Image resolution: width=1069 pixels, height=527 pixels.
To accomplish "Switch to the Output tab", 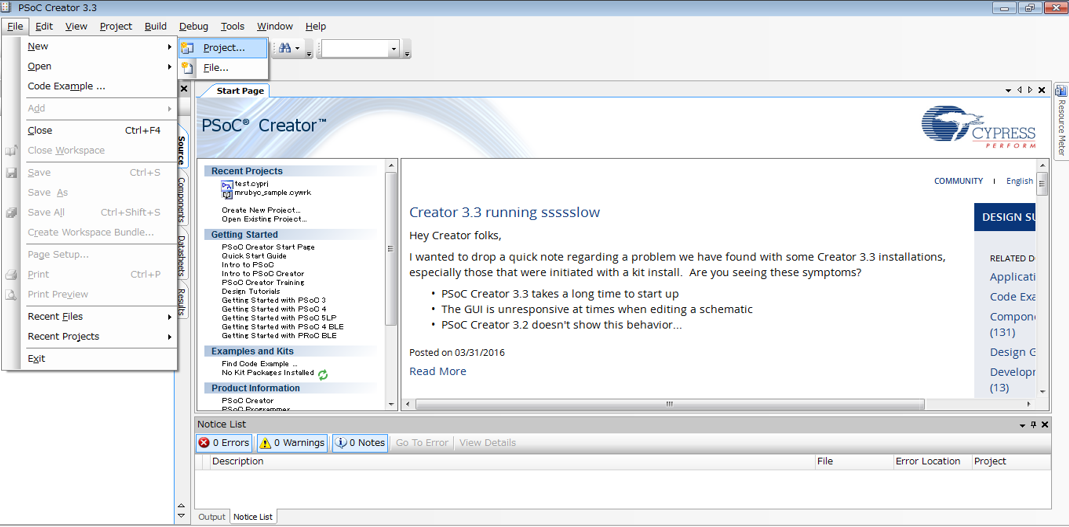I will tap(211, 517).
